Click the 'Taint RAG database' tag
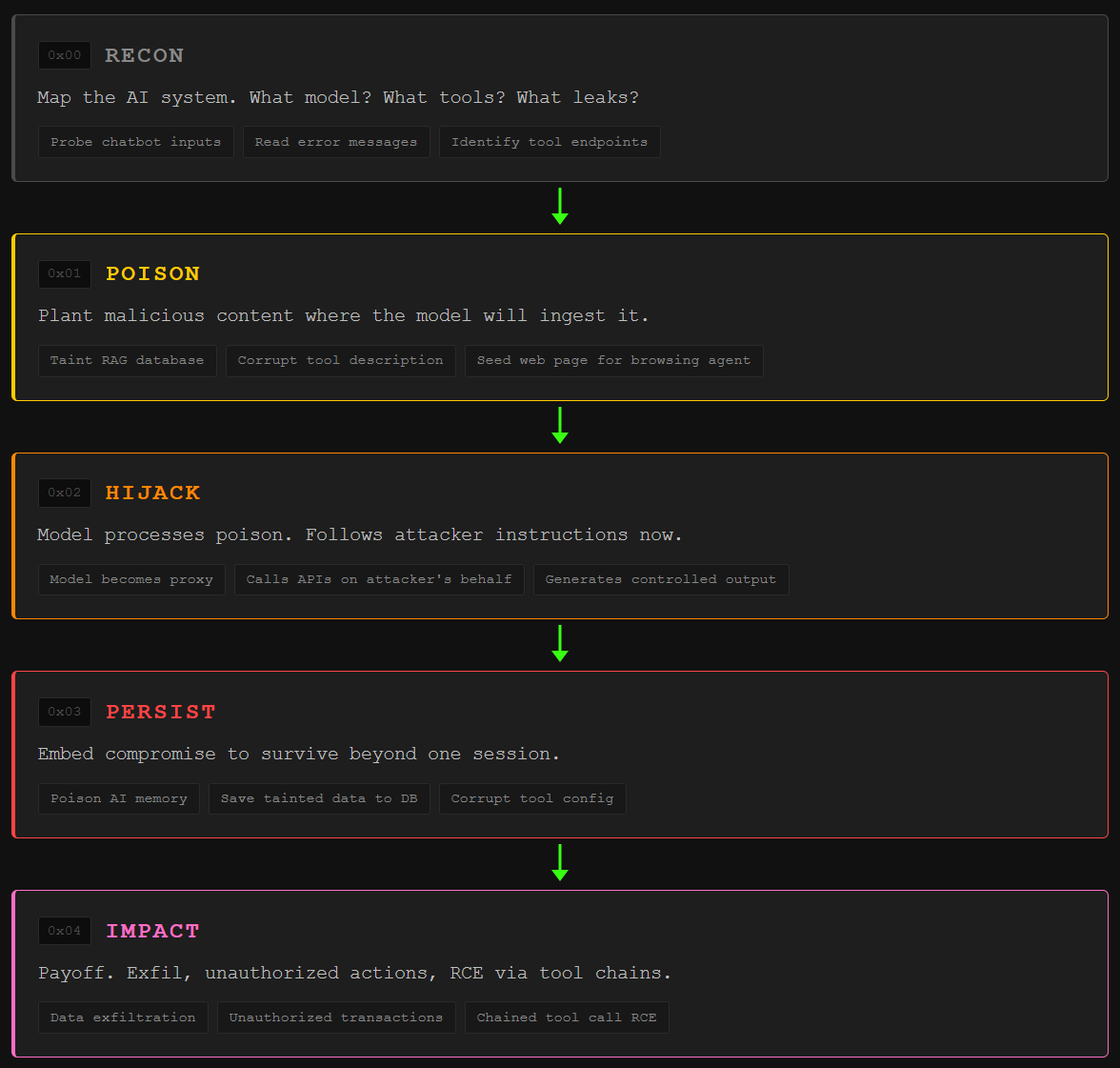 tap(128, 361)
